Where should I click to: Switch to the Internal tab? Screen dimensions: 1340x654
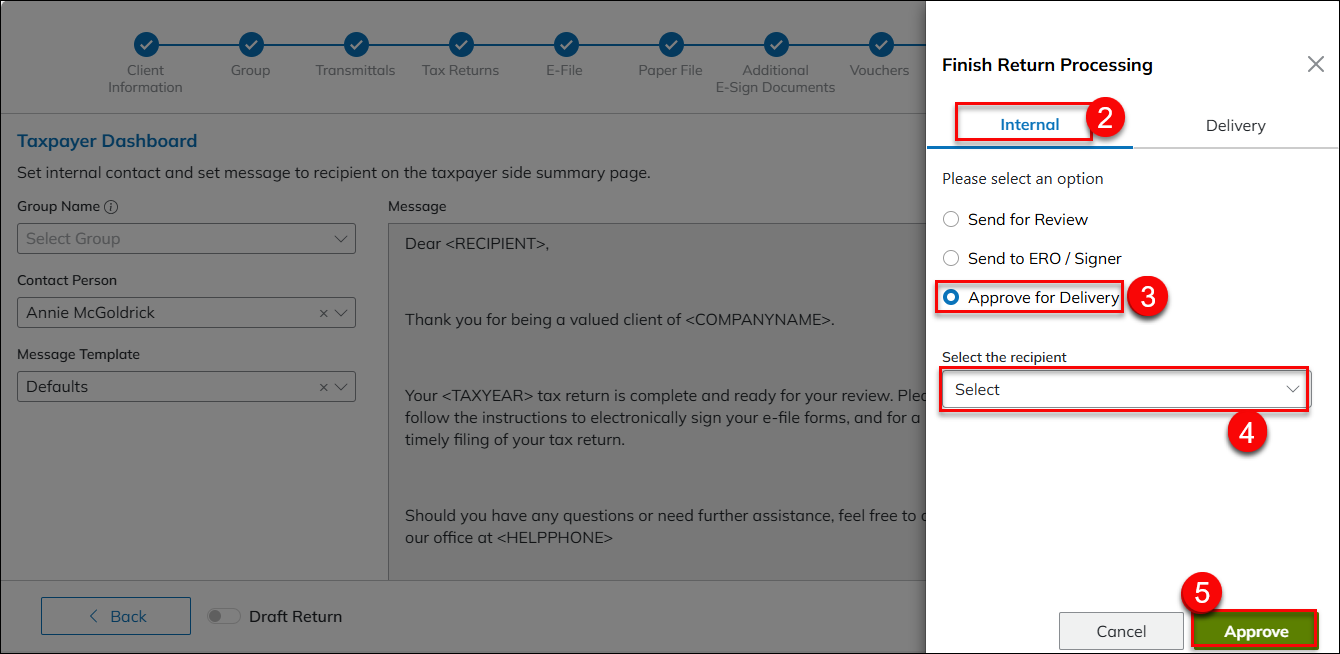pyautogui.click(x=1029, y=125)
